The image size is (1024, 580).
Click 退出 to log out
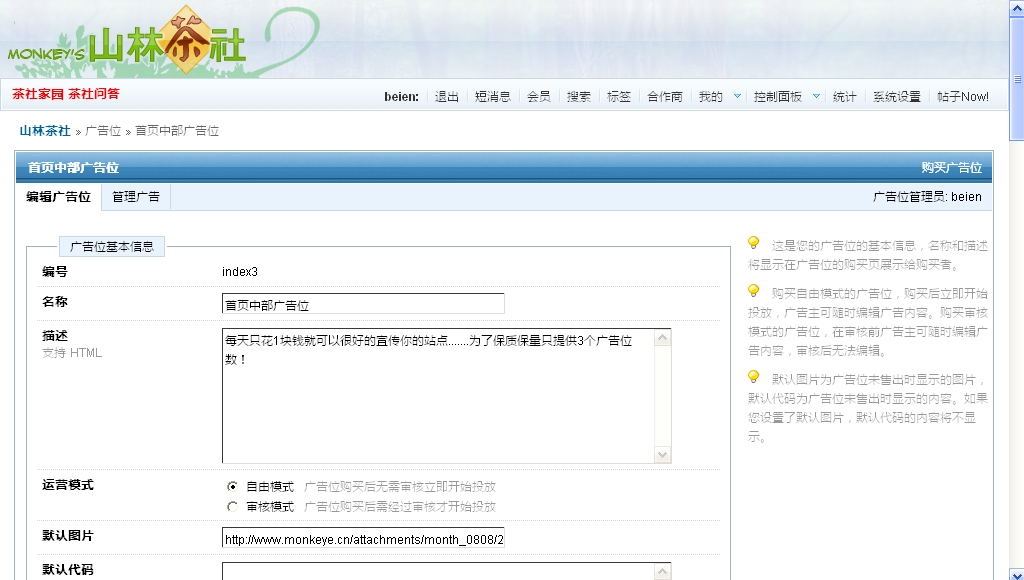[447, 97]
